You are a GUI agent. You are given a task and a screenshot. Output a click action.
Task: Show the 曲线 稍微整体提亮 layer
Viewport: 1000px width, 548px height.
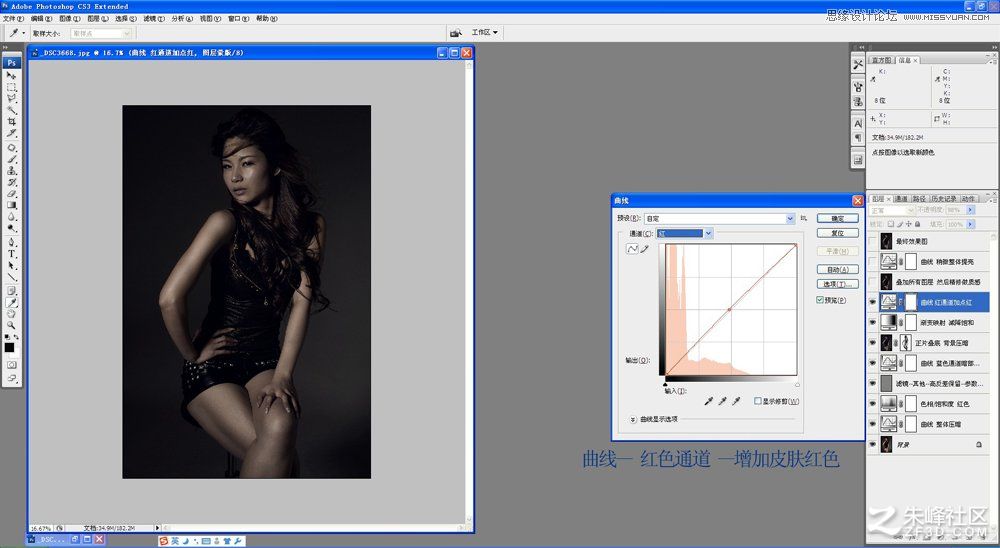point(873,262)
